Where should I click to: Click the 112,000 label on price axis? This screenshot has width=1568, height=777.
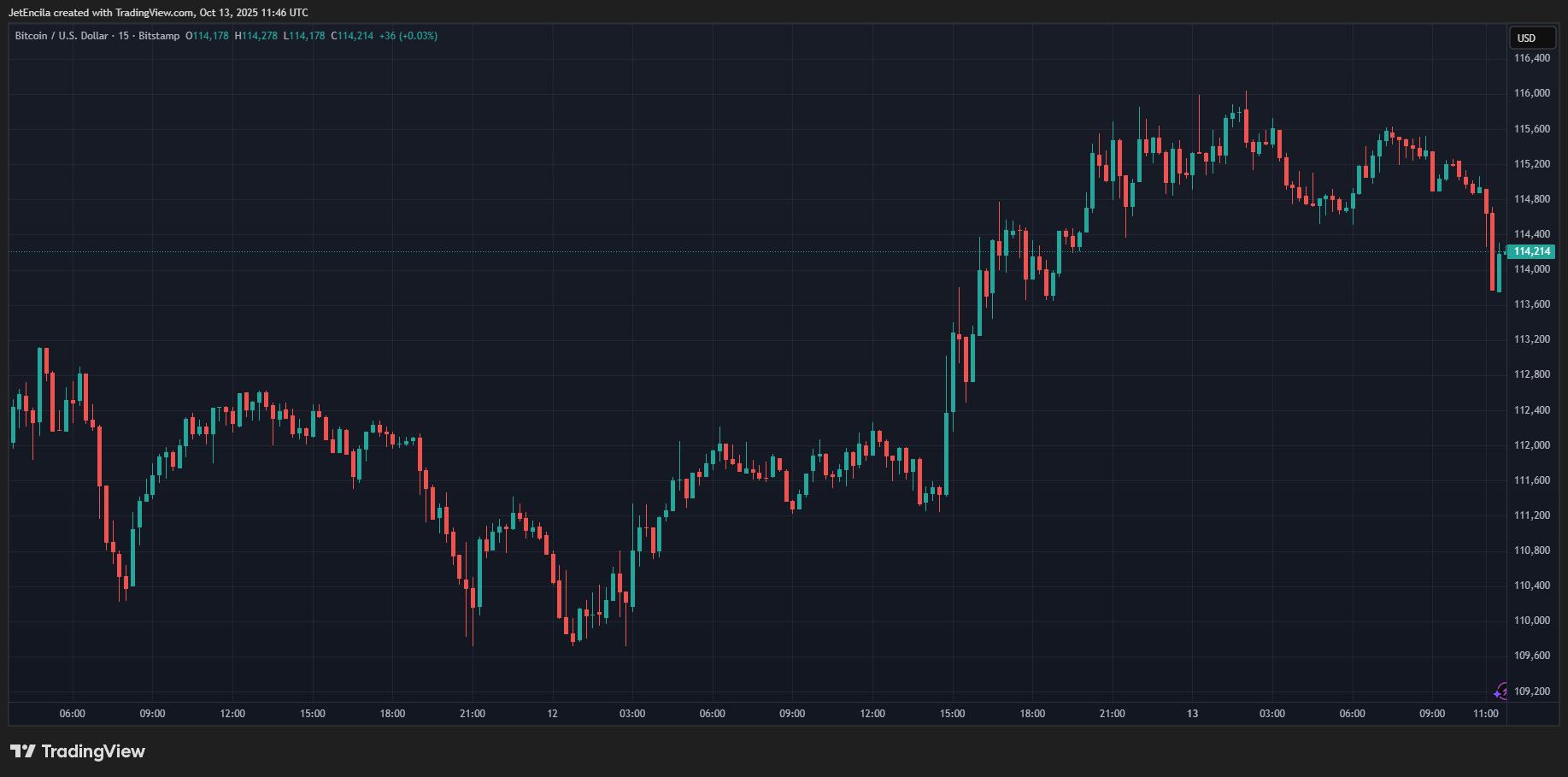1531,445
